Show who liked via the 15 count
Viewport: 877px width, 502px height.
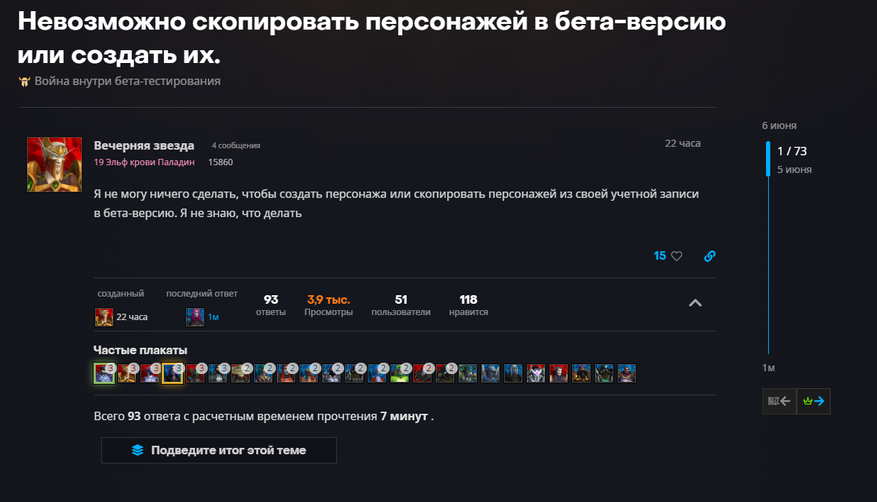pos(659,255)
